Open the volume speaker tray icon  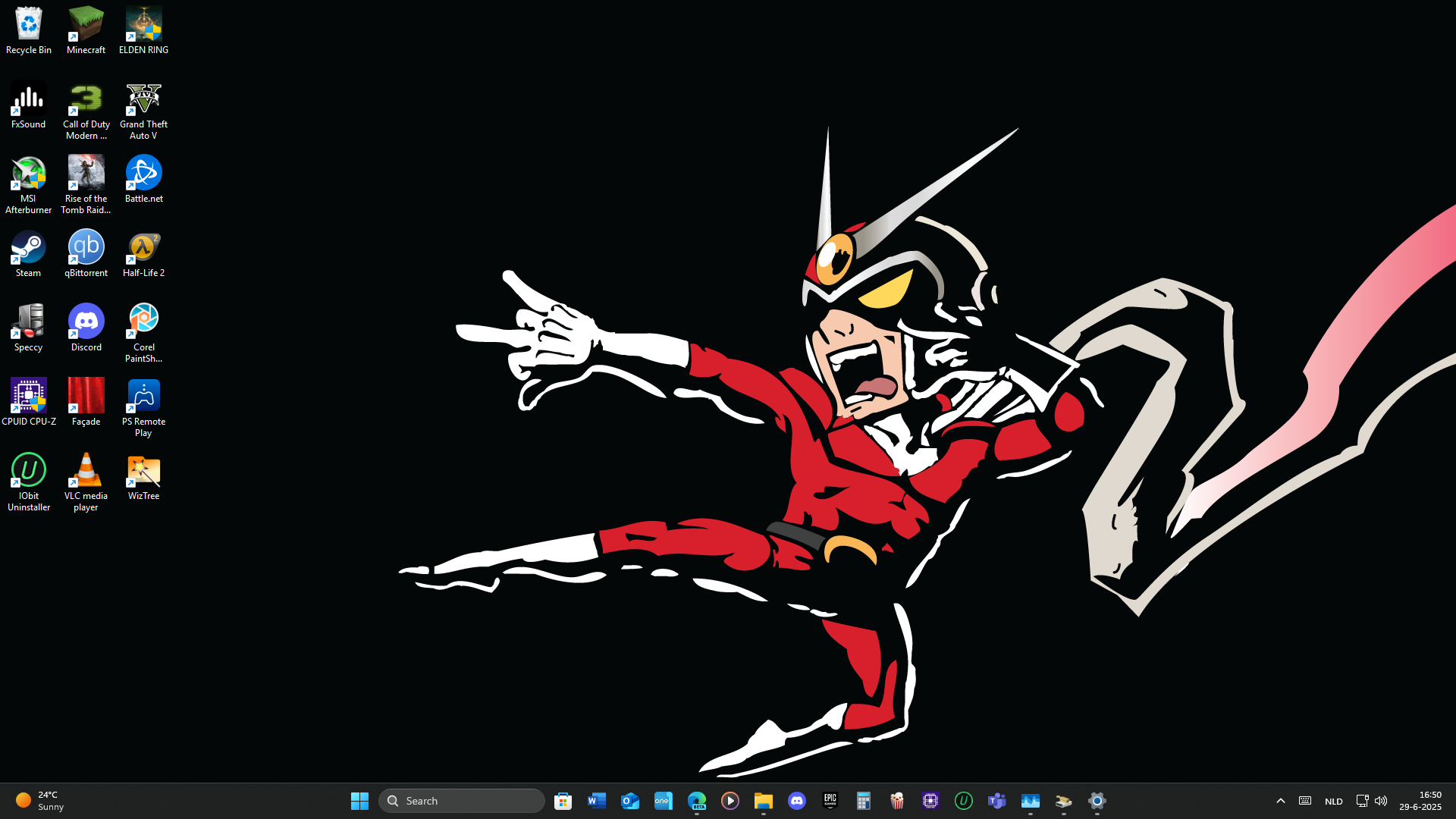1381,801
